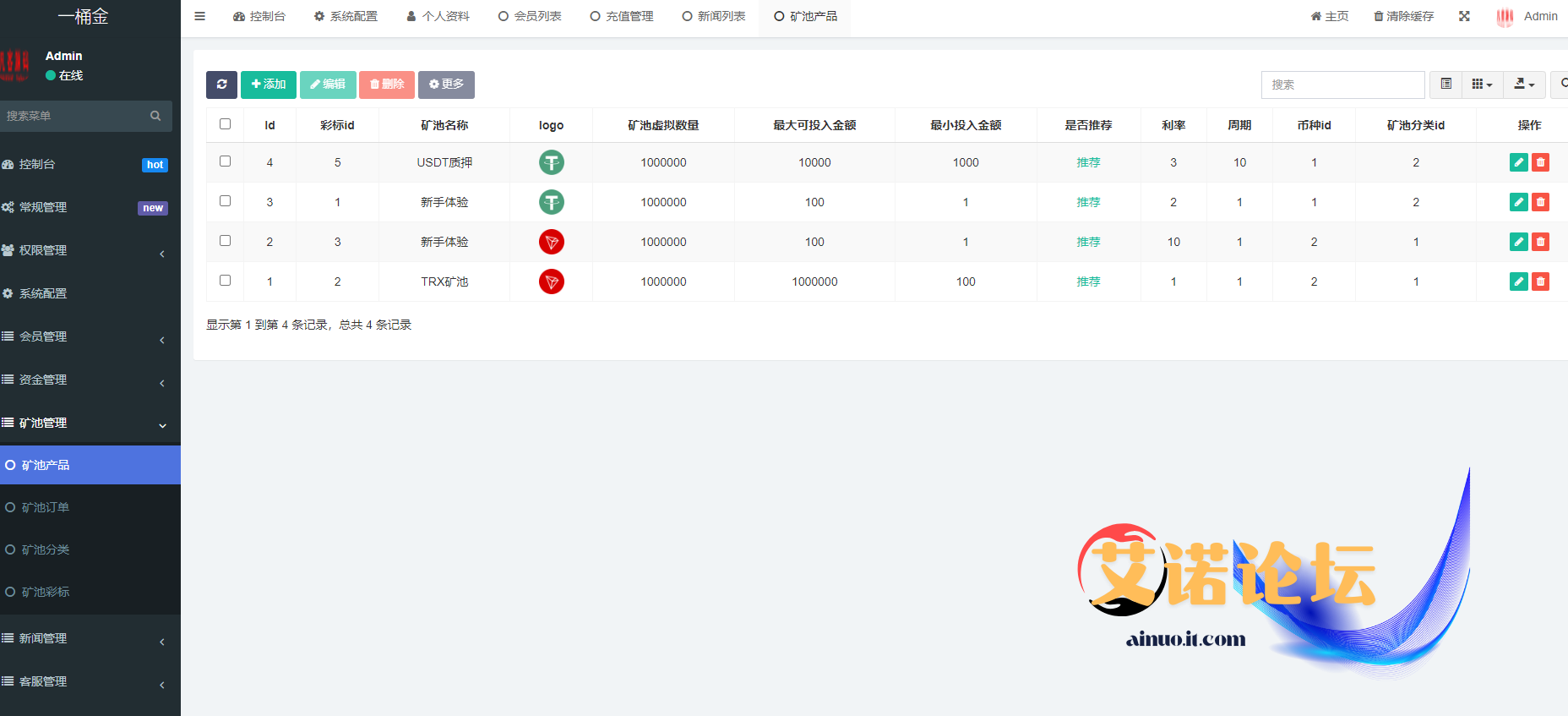The height and width of the screenshot is (716, 1568).
Task: Click the table 搜索 search field
Action: pos(1342,85)
